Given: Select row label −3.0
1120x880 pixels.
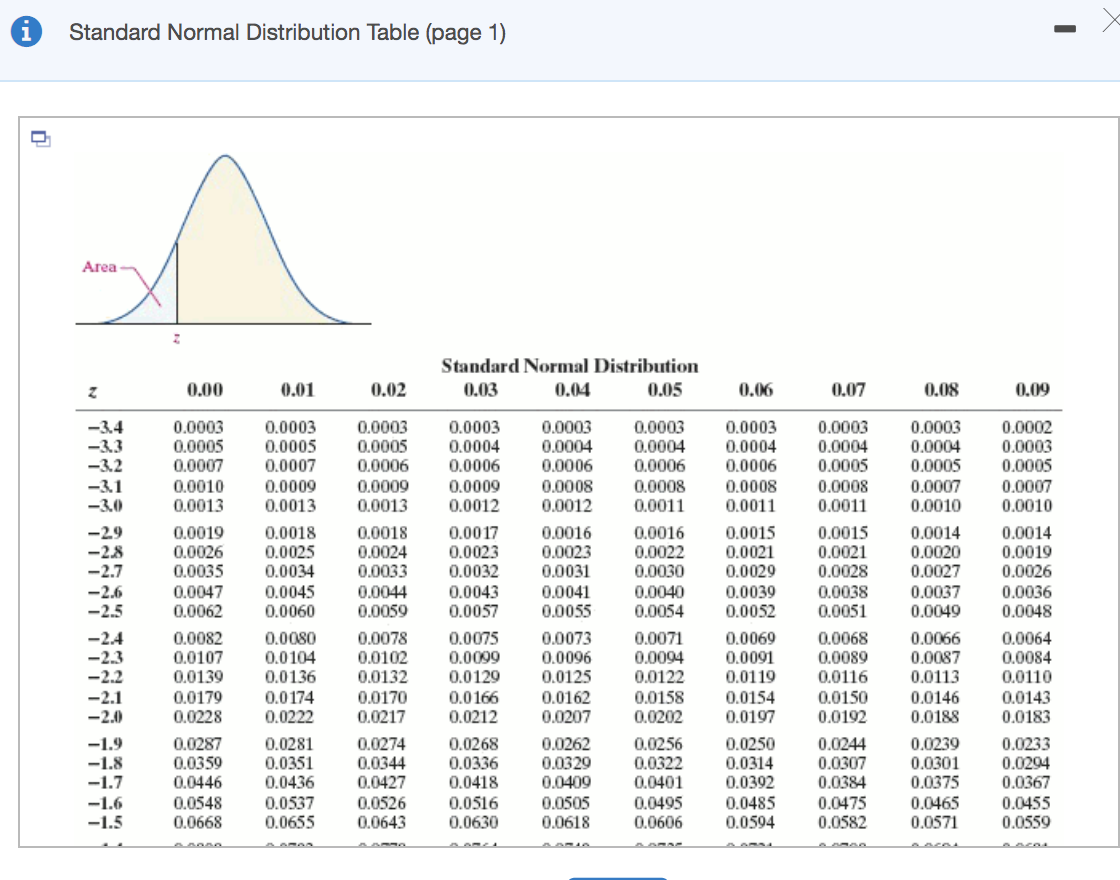Looking at the screenshot, I should (x=105, y=506).
